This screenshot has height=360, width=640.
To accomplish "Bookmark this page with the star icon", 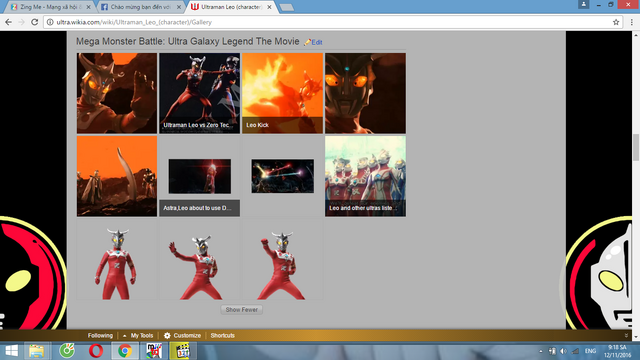I will click(616, 22).
